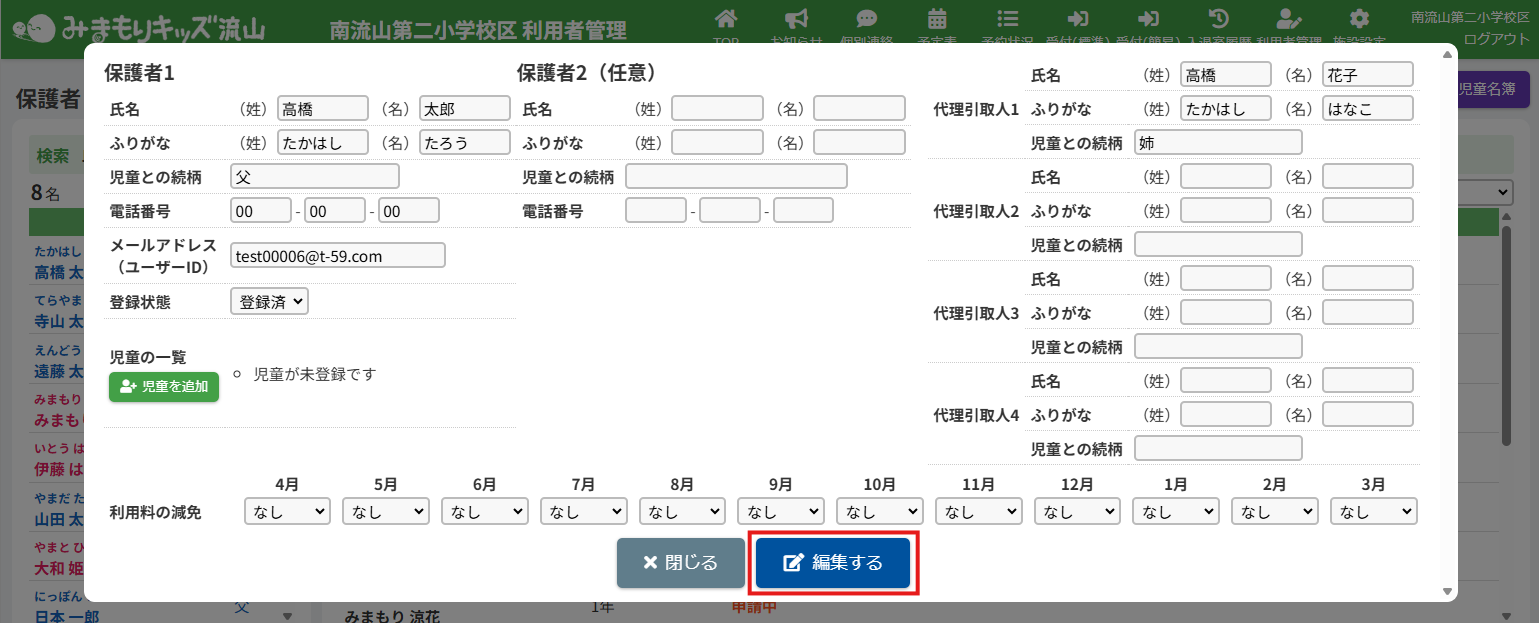Open 個別連絡 speech bubble icon
The width and height of the screenshot is (1539, 623).
(x=867, y=20)
